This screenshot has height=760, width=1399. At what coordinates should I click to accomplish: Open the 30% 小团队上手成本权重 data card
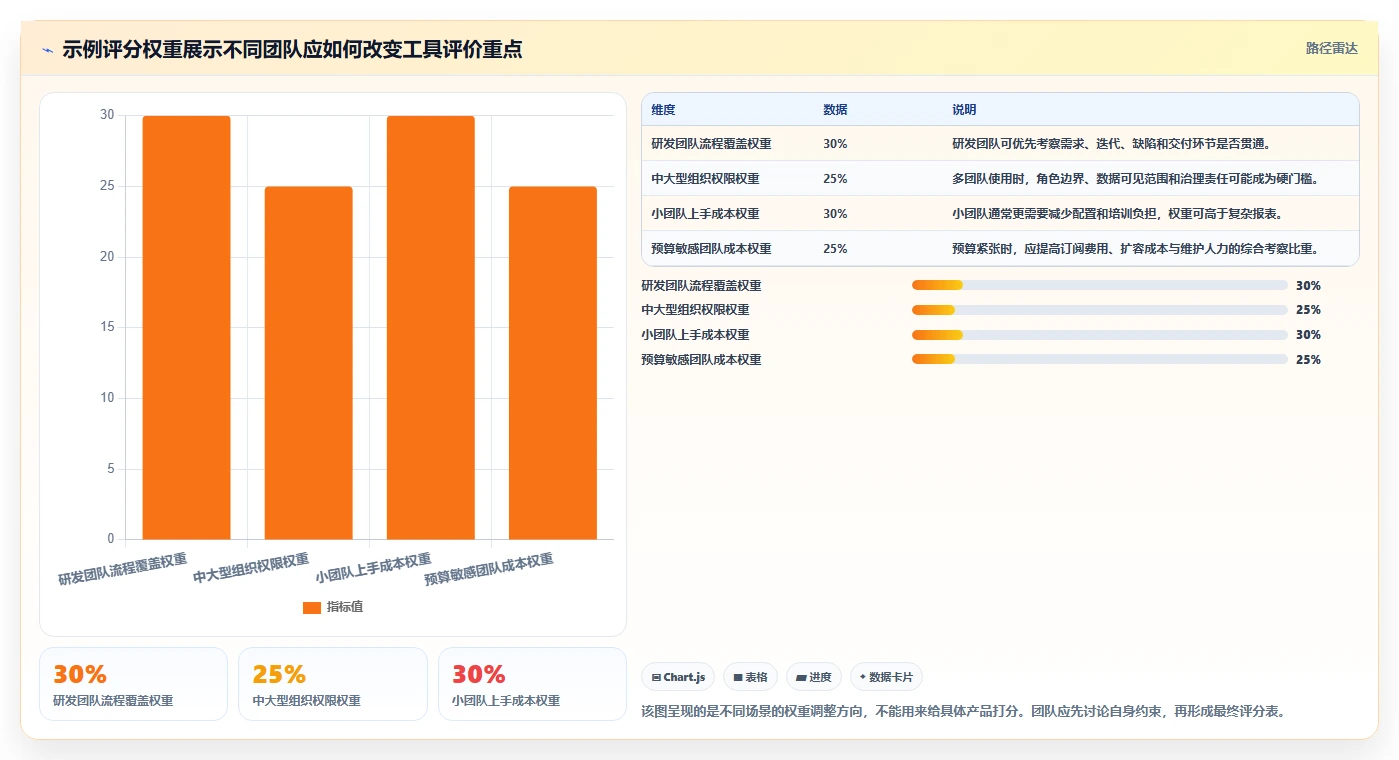tap(532, 684)
